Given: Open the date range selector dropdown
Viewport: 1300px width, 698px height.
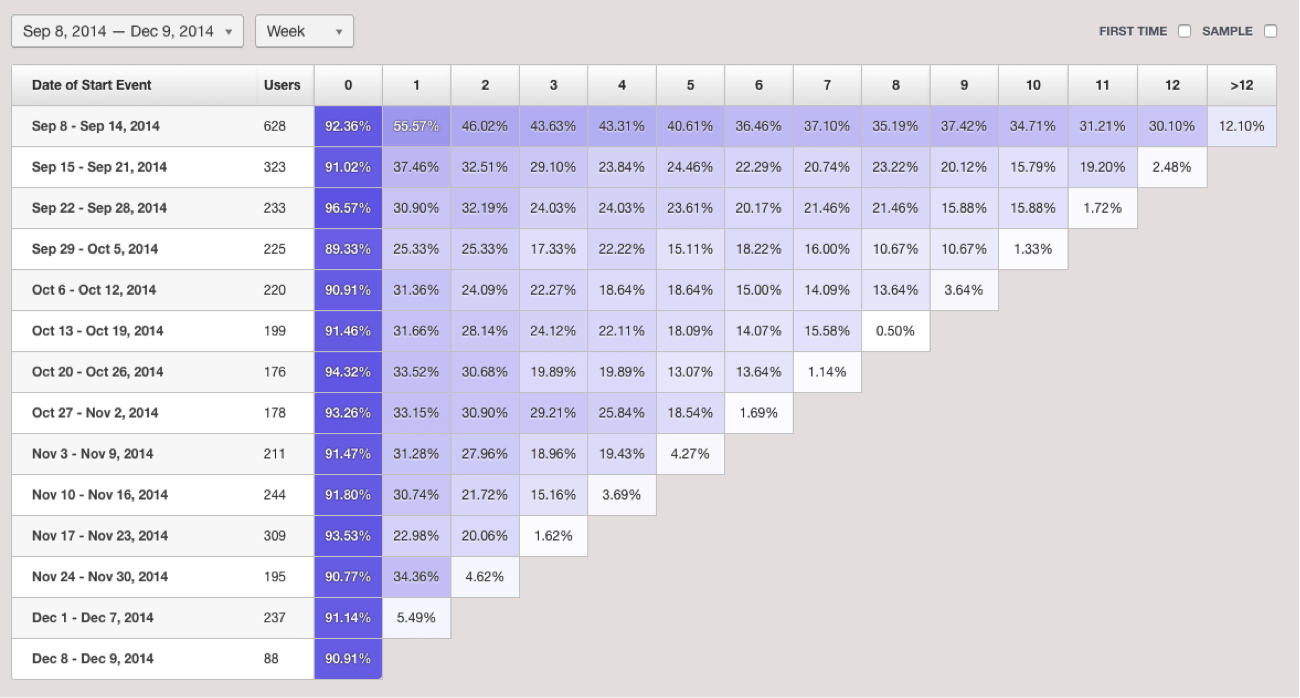Looking at the screenshot, I should 125,31.
